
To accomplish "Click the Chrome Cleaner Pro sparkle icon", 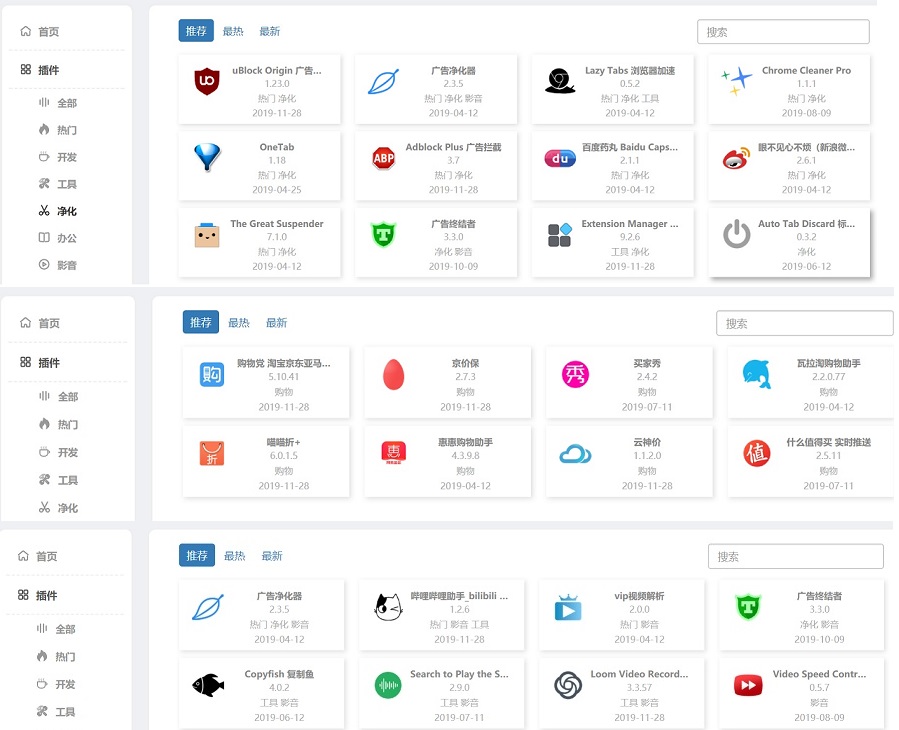I will 737,81.
